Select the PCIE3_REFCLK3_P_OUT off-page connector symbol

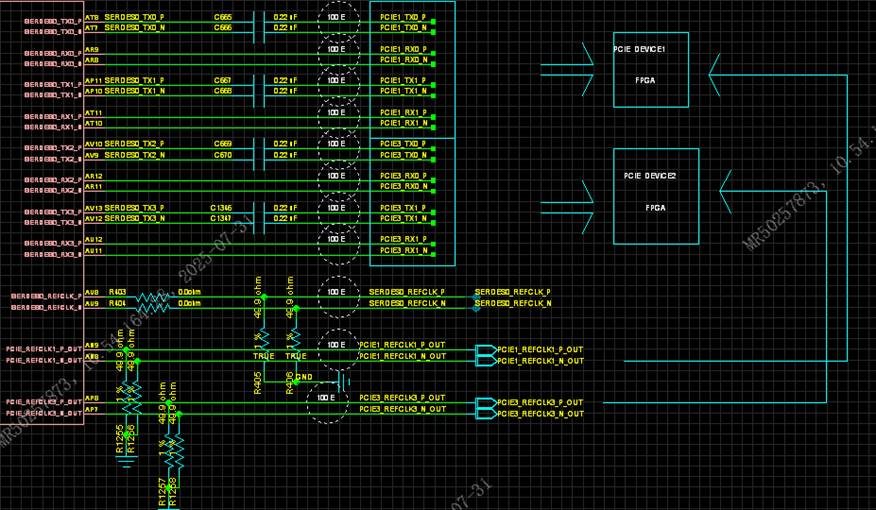pos(486,403)
